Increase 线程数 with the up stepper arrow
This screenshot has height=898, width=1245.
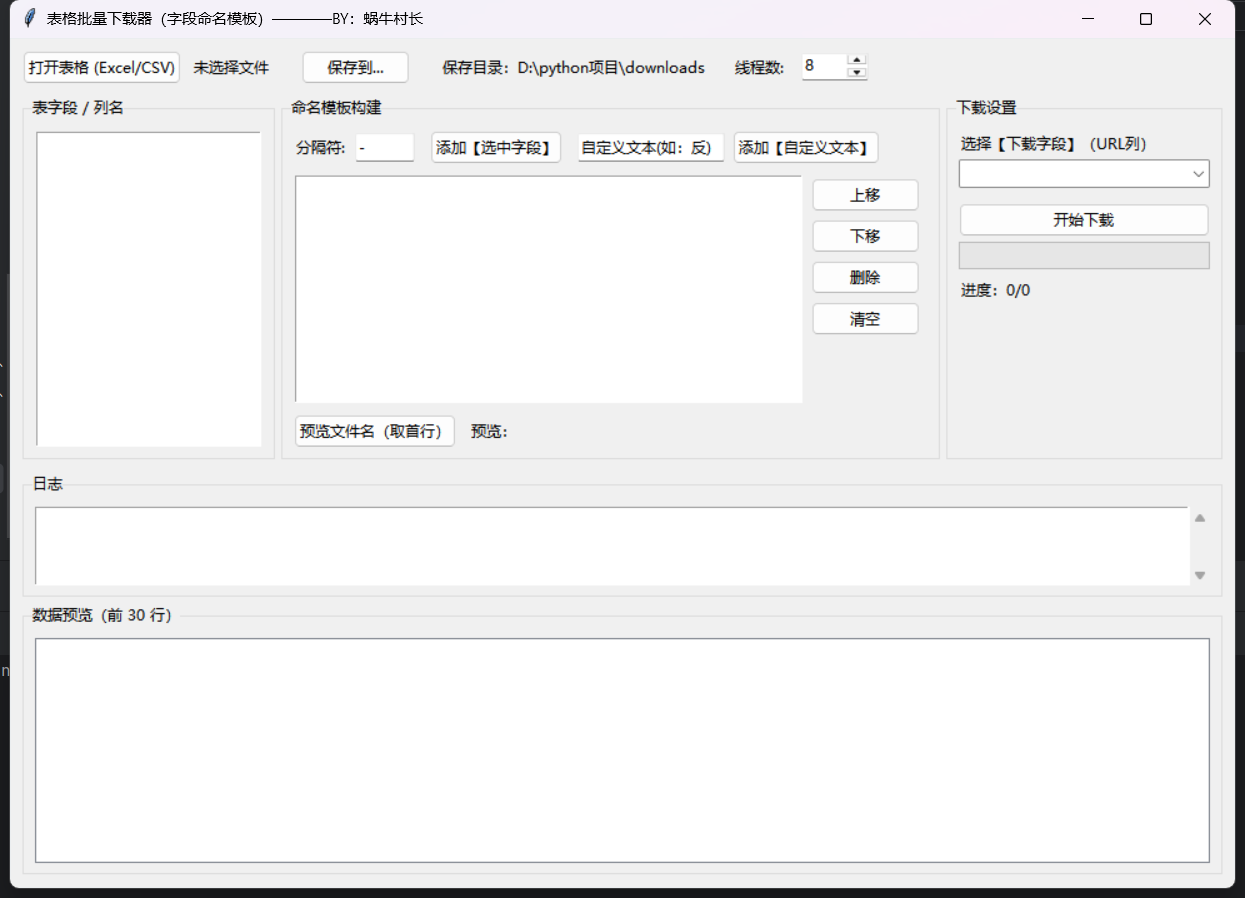(856, 61)
